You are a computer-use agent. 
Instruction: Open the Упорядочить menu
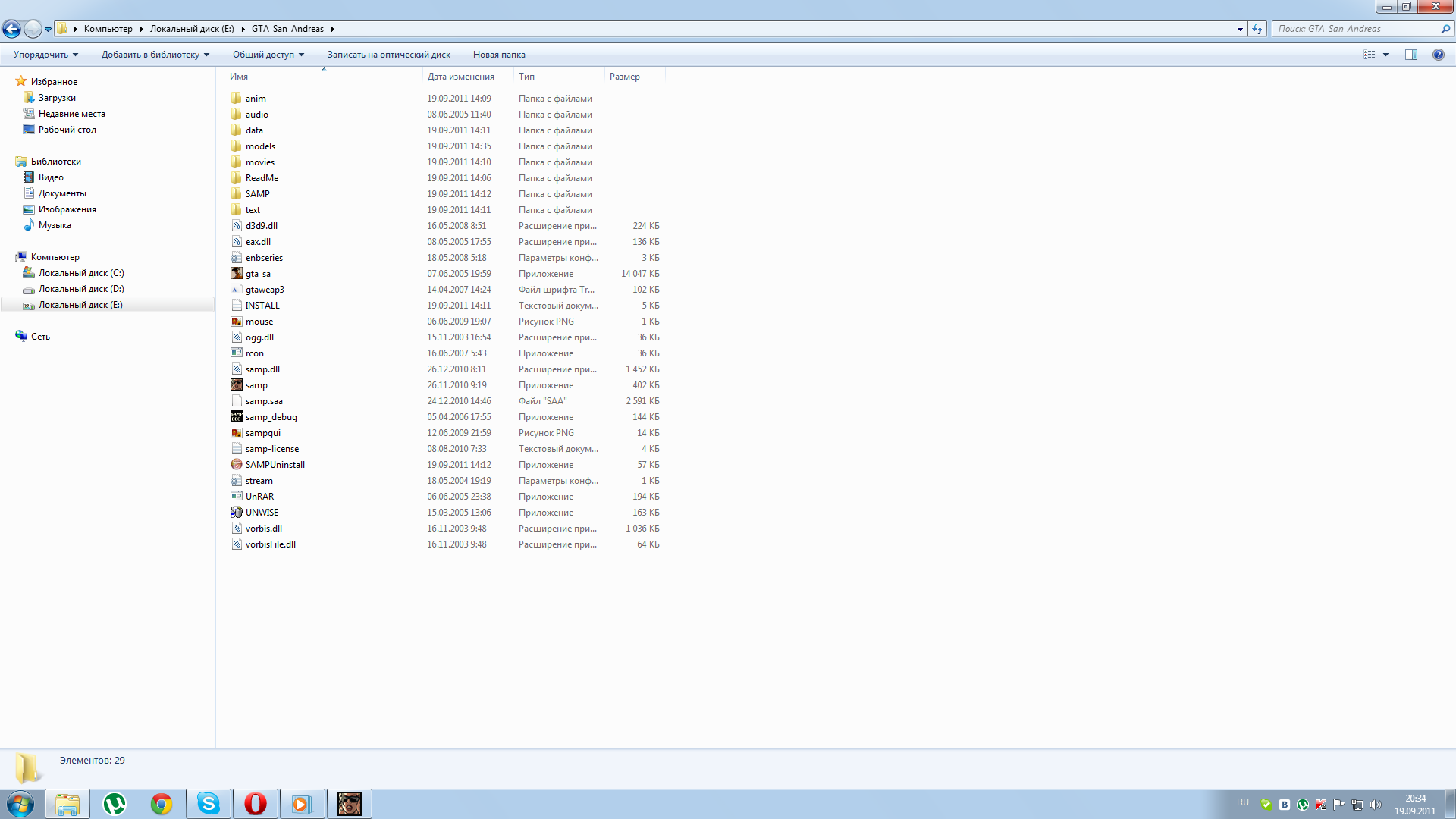point(45,55)
